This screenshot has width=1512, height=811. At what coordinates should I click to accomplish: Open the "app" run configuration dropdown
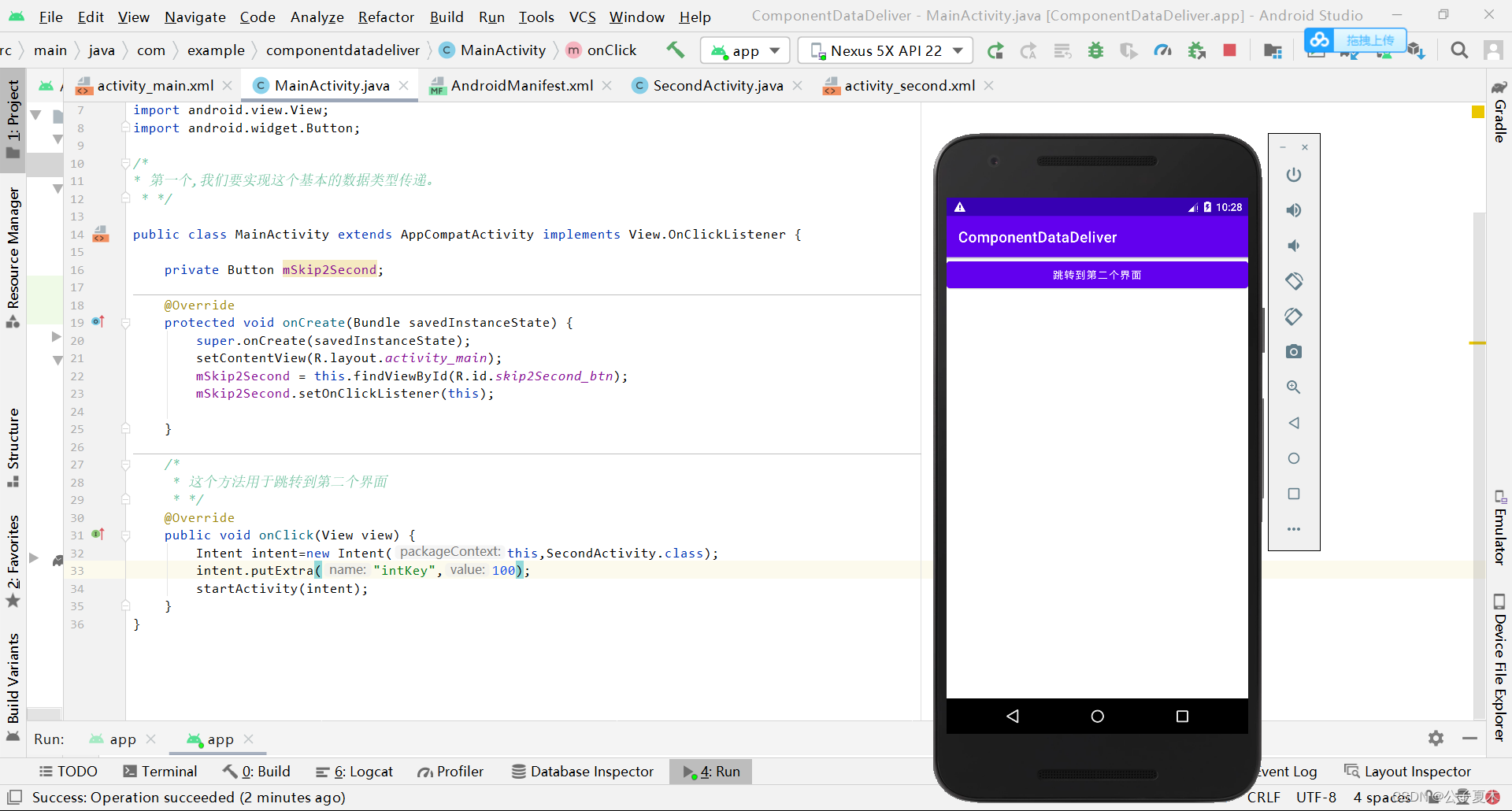point(743,50)
